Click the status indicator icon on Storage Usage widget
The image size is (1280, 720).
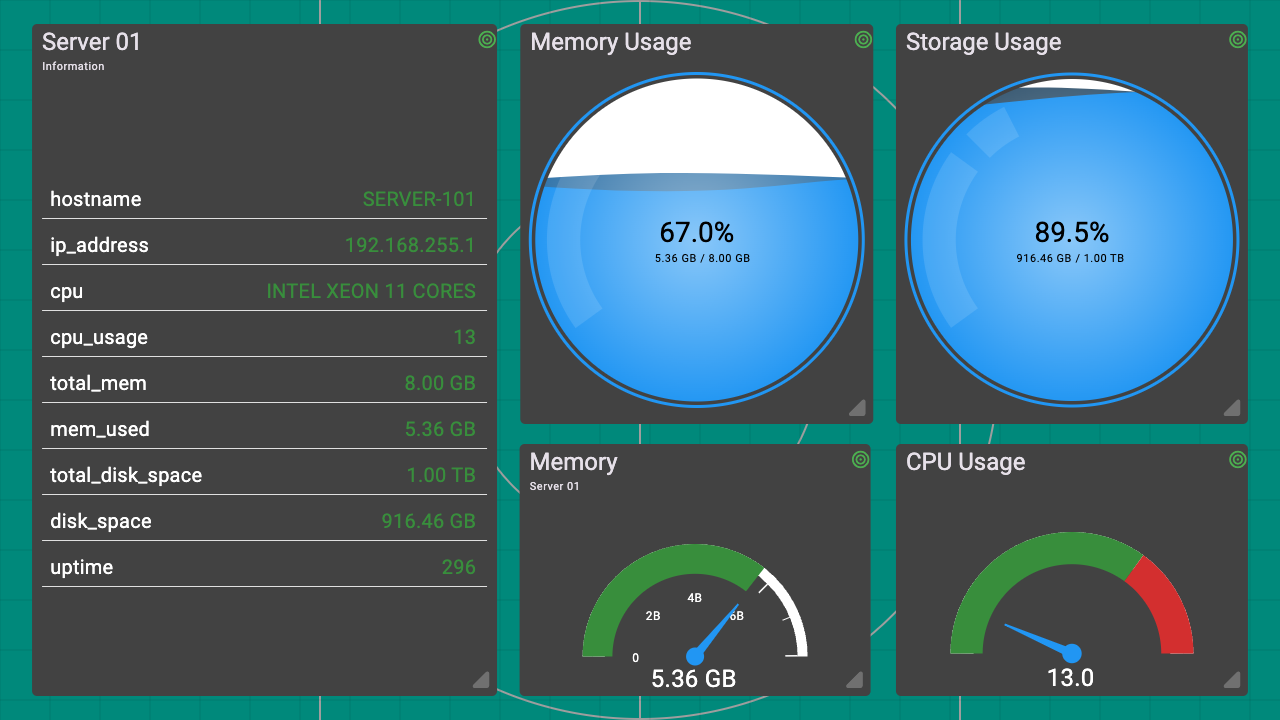point(1237,40)
